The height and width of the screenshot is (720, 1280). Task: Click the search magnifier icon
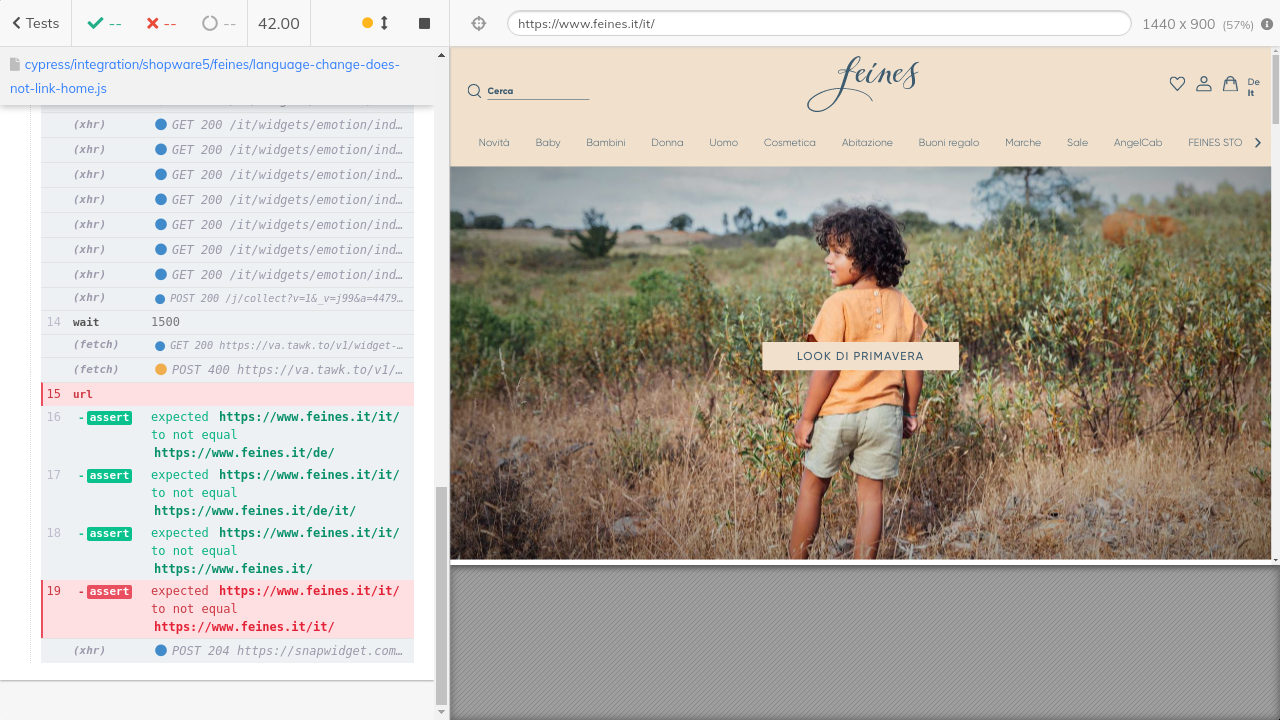click(474, 91)
